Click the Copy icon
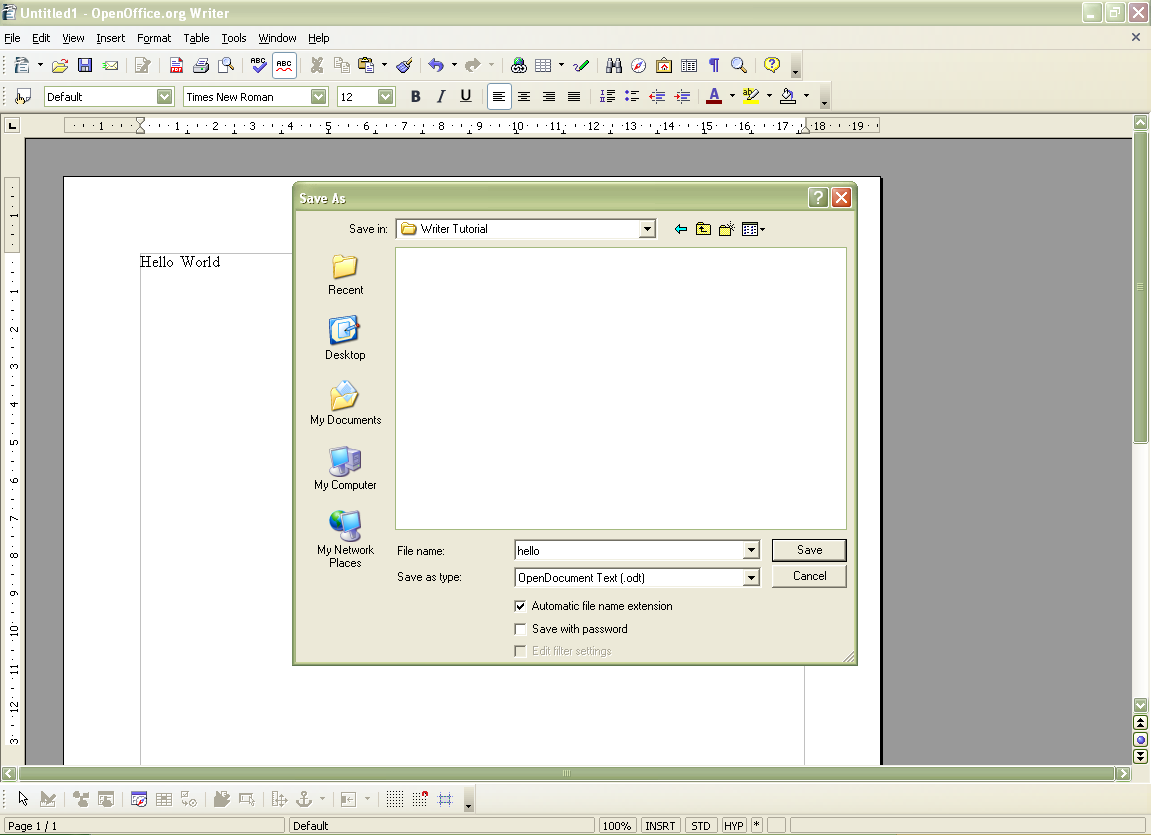The image size is (1151, 835). 341,65
